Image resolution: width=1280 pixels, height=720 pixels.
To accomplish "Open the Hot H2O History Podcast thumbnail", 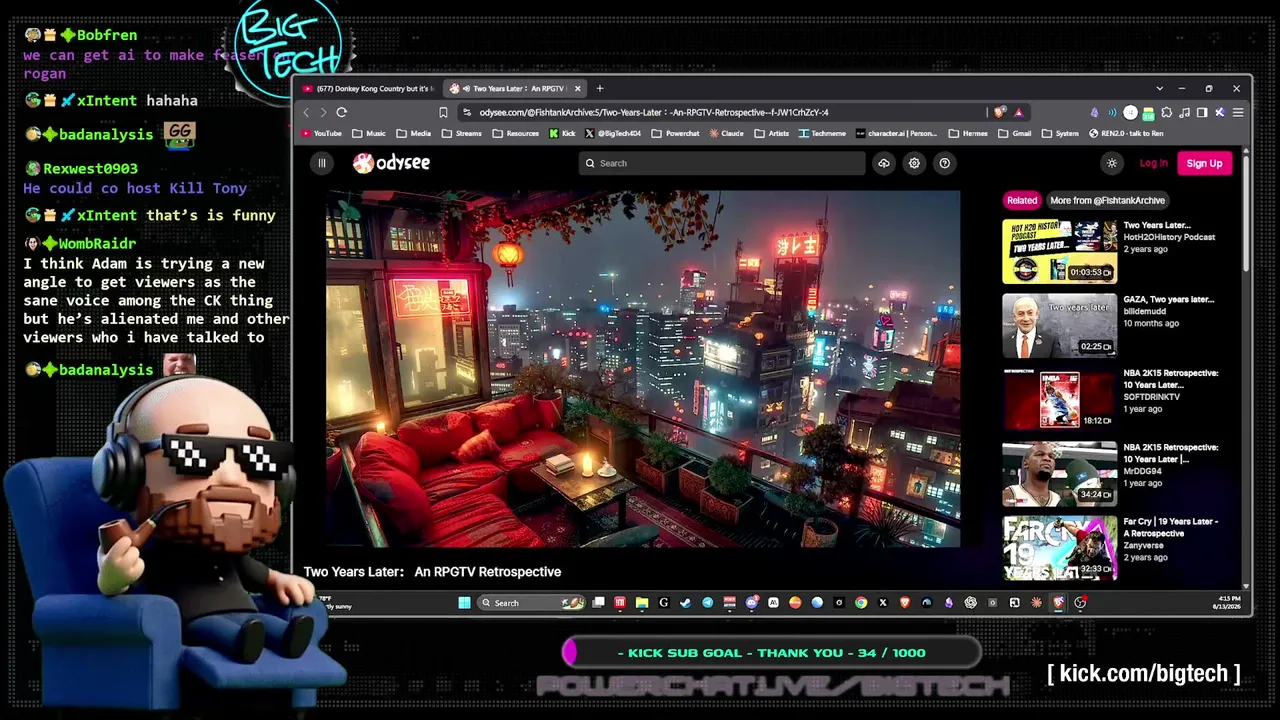I will tap(1059, 252).
